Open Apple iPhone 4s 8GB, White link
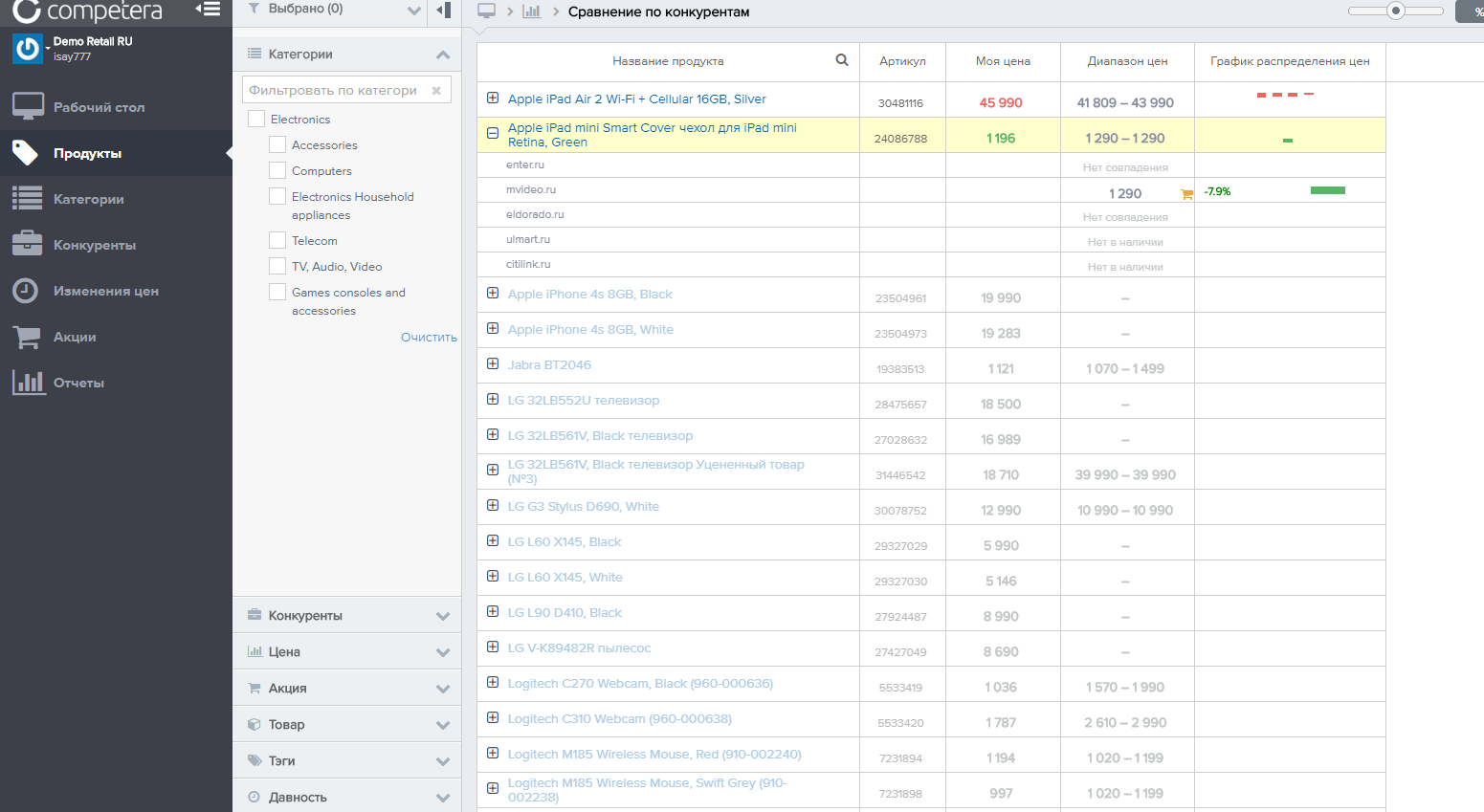The width and height of the screenshot is (1484, 812). coord(590,329)
